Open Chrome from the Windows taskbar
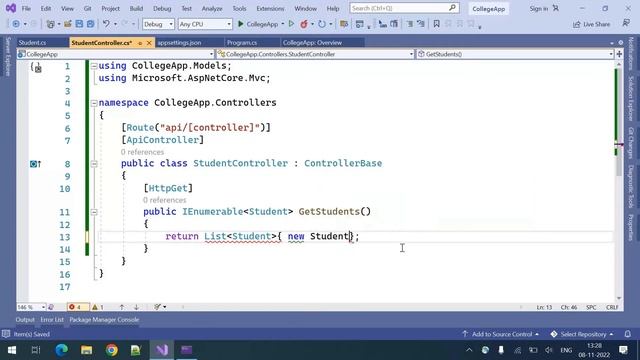The height and width of the screenshot is (360, 640). 111,350
